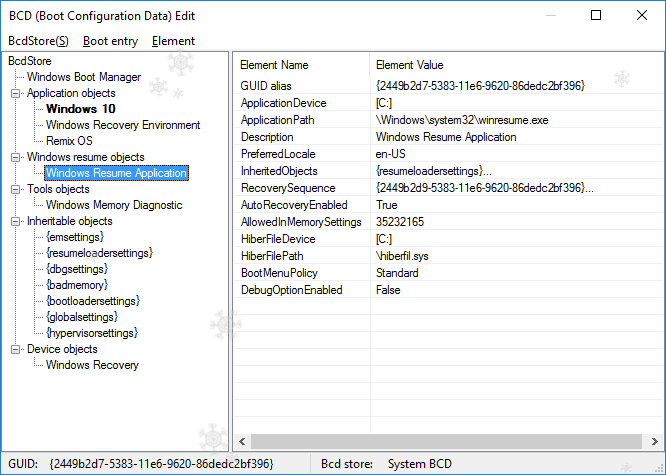Select the HiberFilePath row
Viewport: 666px width, 475px height.
tap(449, 256)
